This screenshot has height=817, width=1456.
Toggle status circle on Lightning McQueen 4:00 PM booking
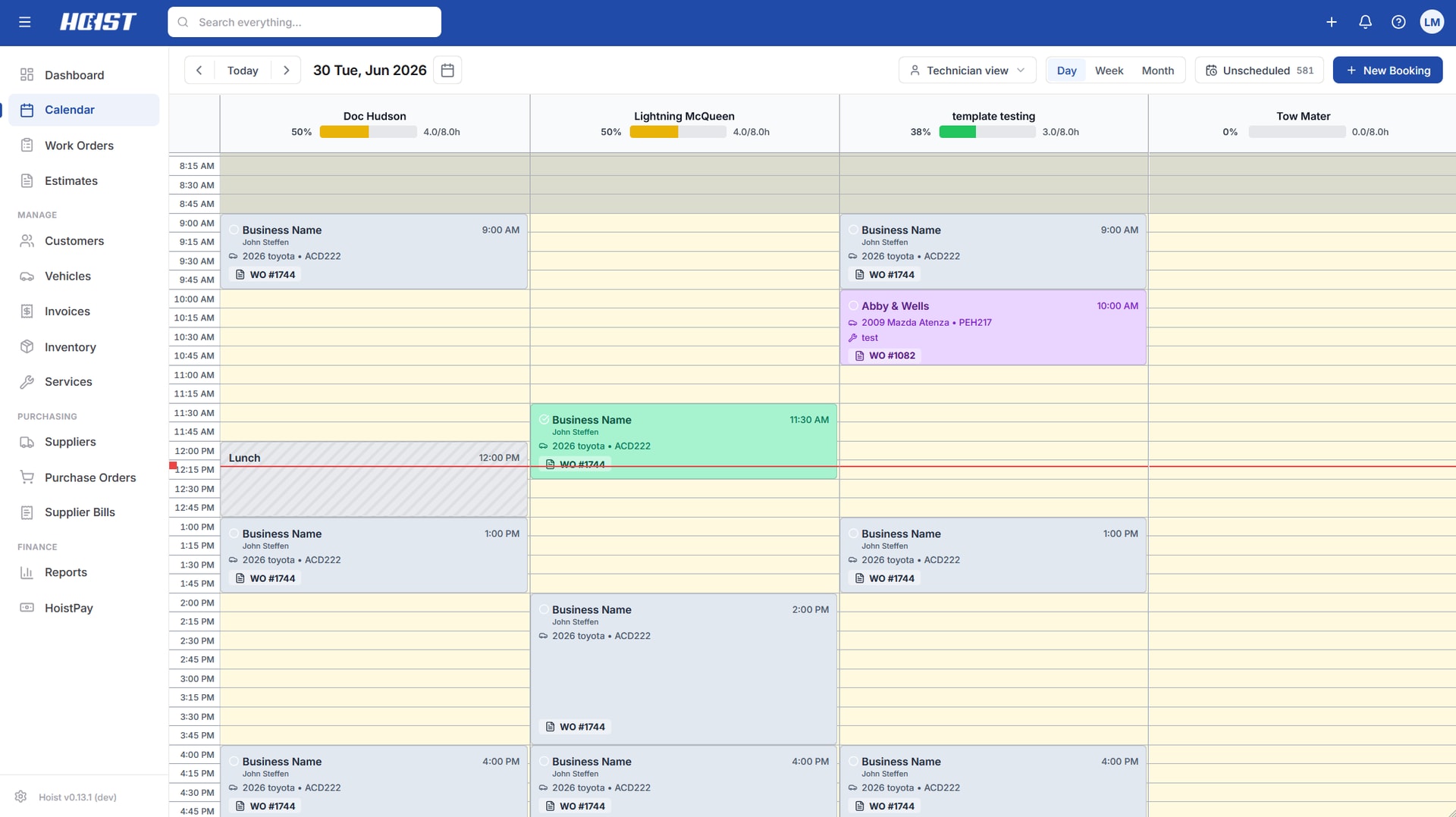point(544,761)
